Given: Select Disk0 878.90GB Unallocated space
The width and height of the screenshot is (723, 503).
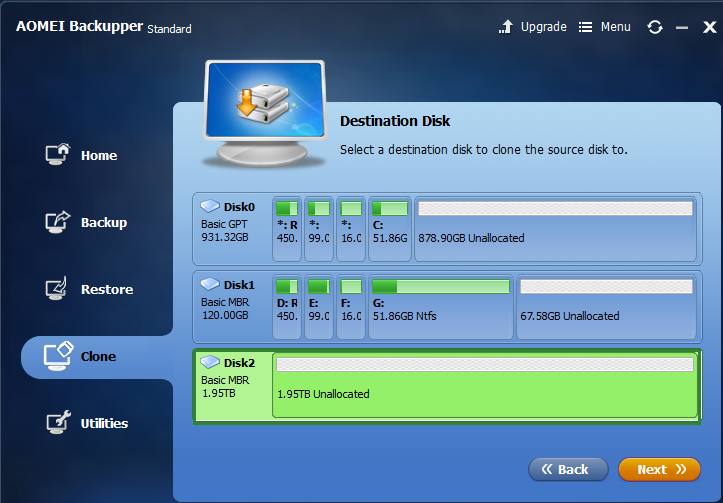Looking at the screenshot, I should tap(555, 229).
